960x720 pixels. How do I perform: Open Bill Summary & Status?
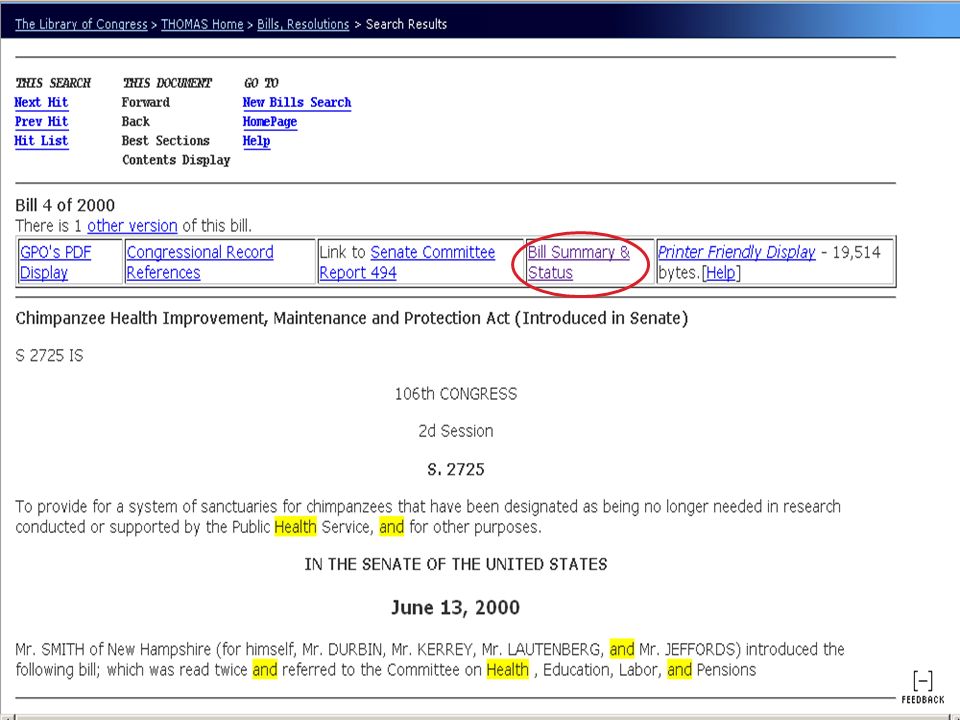tap(579, 262)
